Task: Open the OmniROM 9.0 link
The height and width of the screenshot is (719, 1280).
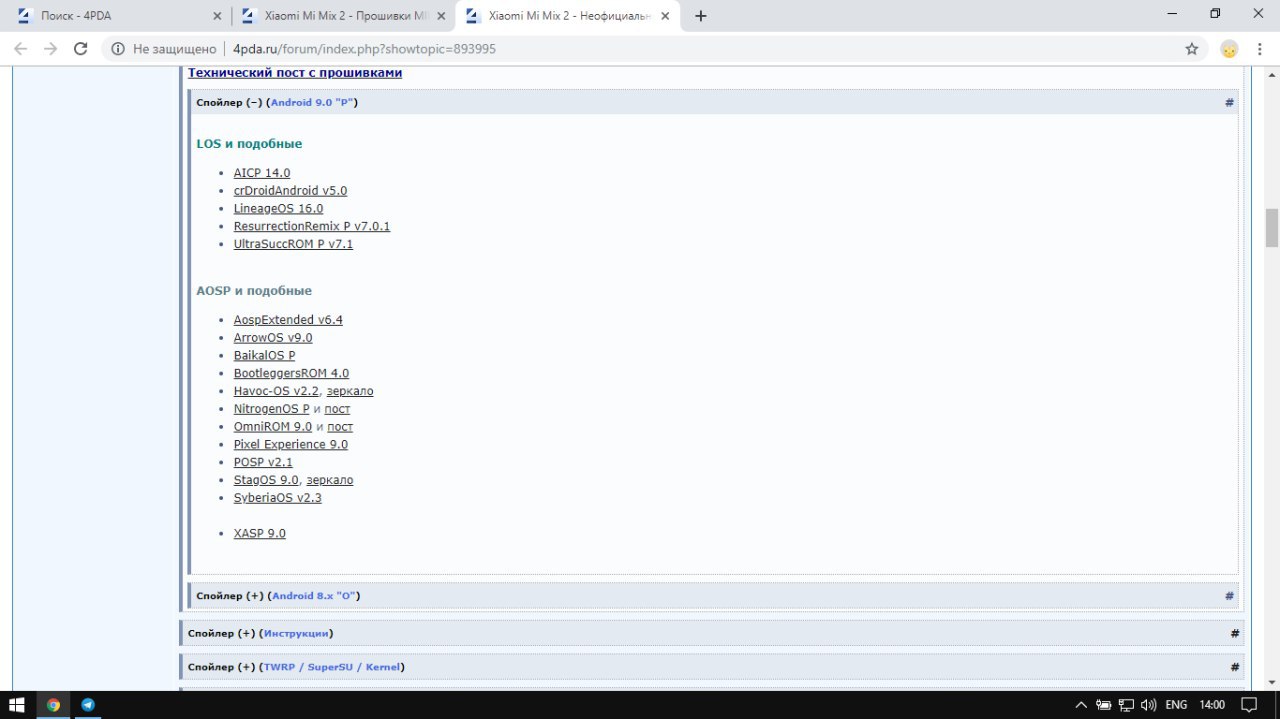Action: (273, 427)
